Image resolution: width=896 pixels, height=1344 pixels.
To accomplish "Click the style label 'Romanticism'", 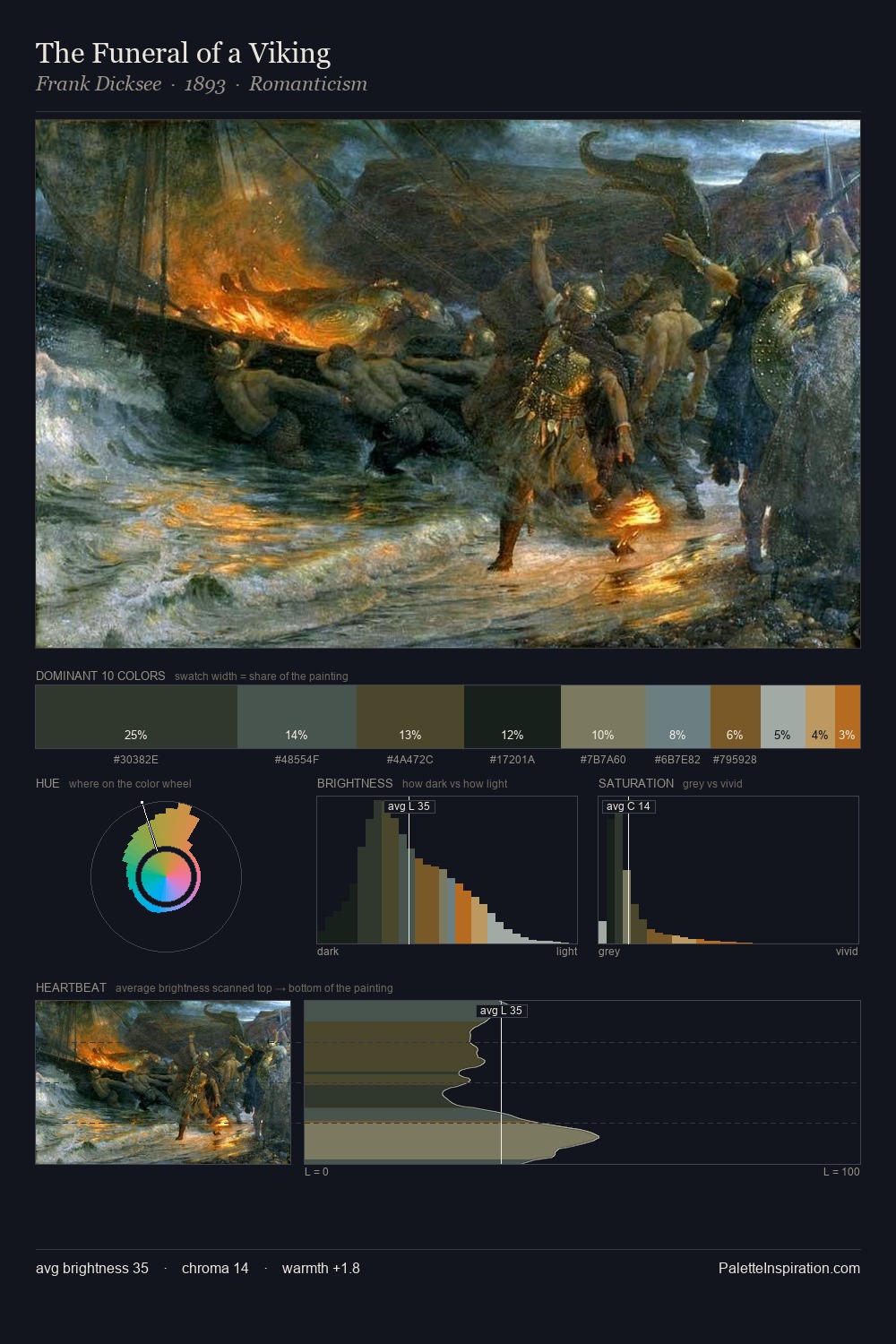I will [308, 84].
